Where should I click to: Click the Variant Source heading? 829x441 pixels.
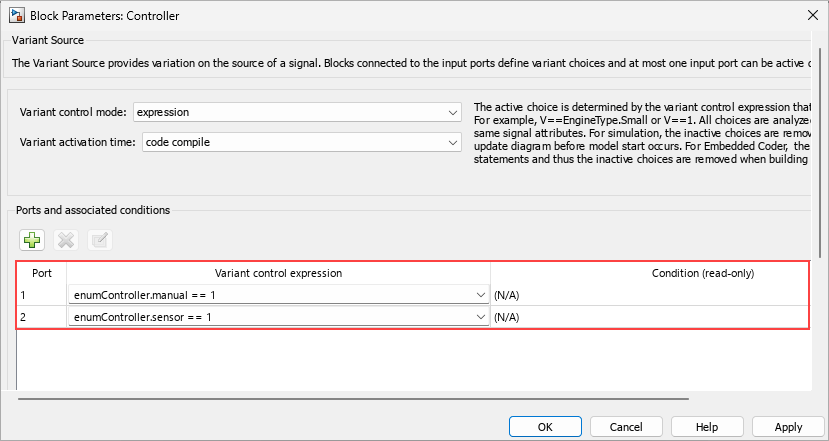48,40
